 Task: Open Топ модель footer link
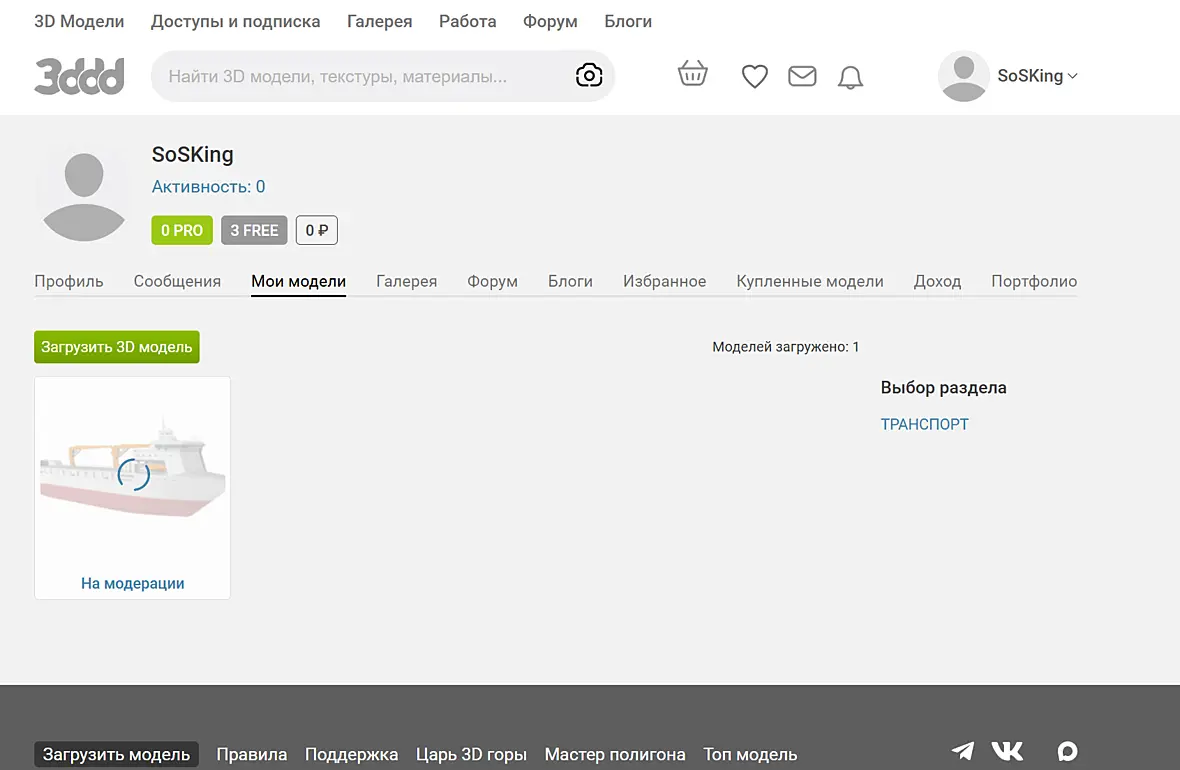(750, 754)
